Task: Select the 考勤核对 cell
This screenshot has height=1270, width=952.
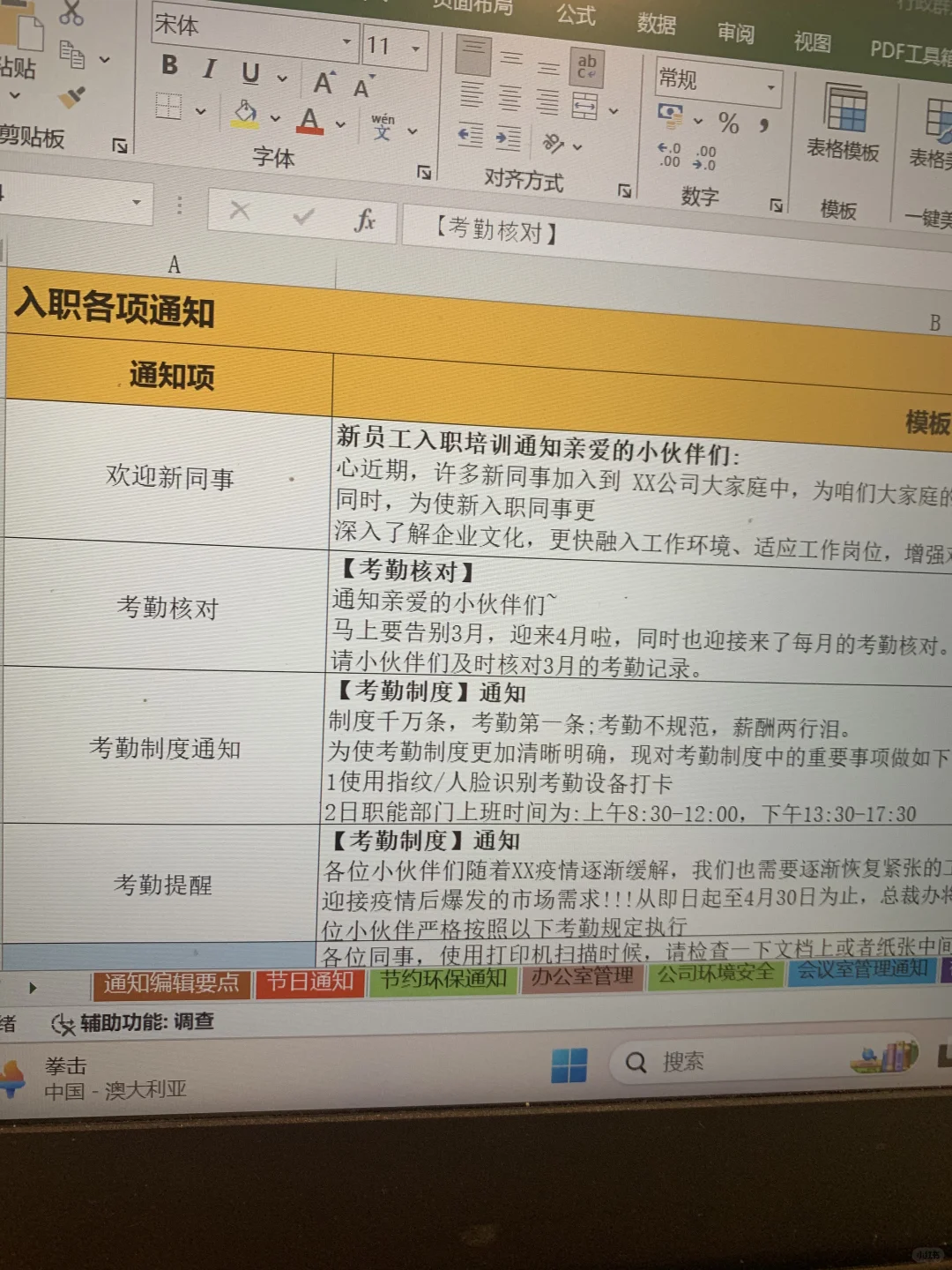Action: (x=167, y=608)
